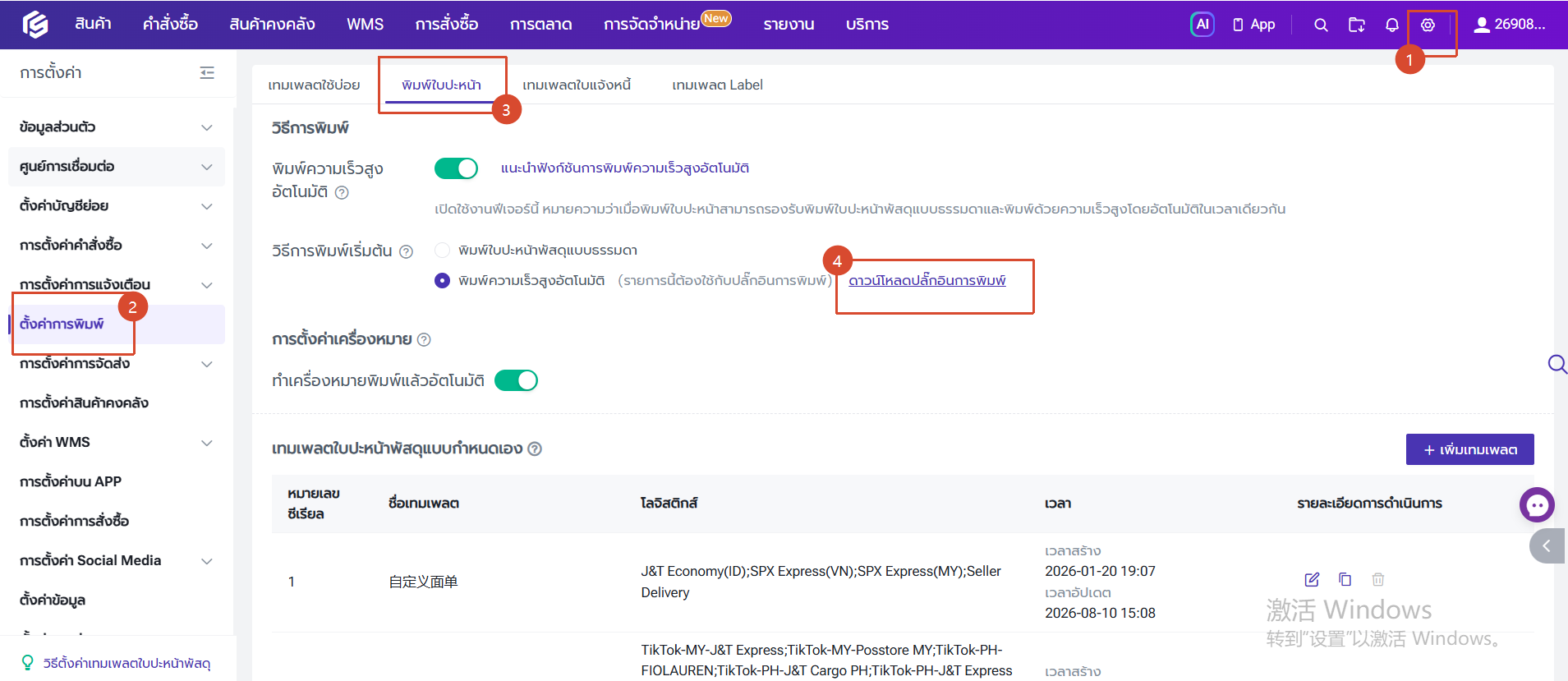Click help icon beside การตั้งค่าเครื่องหมาย
The width and height of the screenshot is (1568, 681).
tap(424, 339)
